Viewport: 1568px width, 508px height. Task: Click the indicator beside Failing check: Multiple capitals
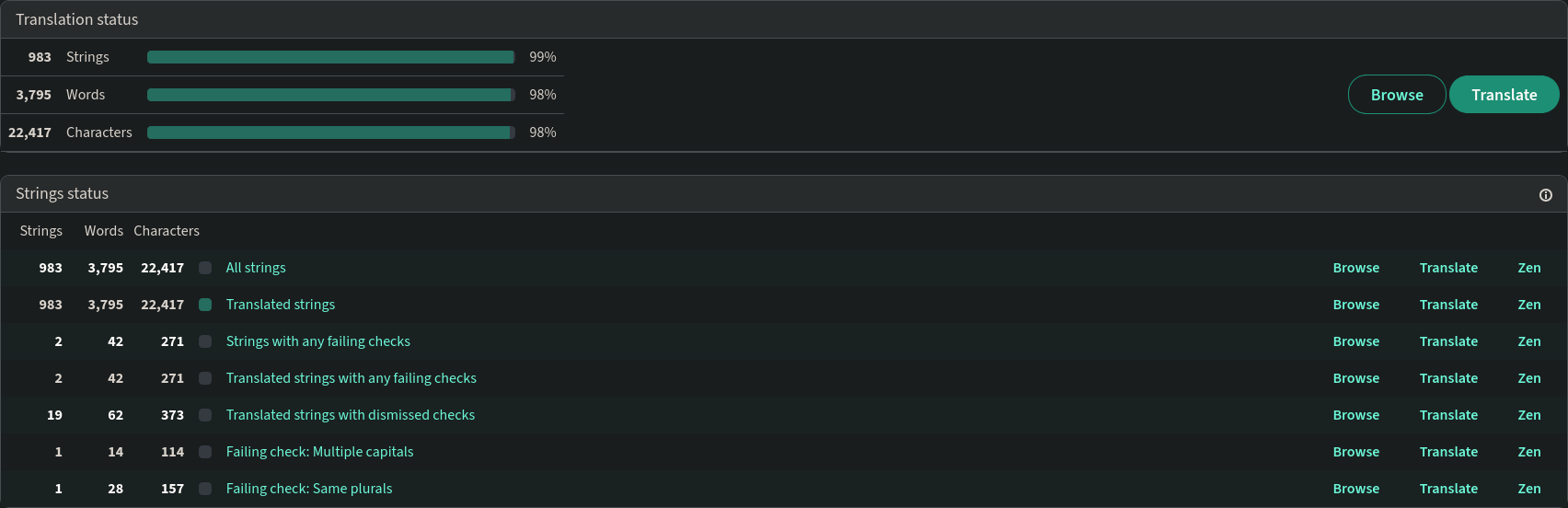click(205, 452)
